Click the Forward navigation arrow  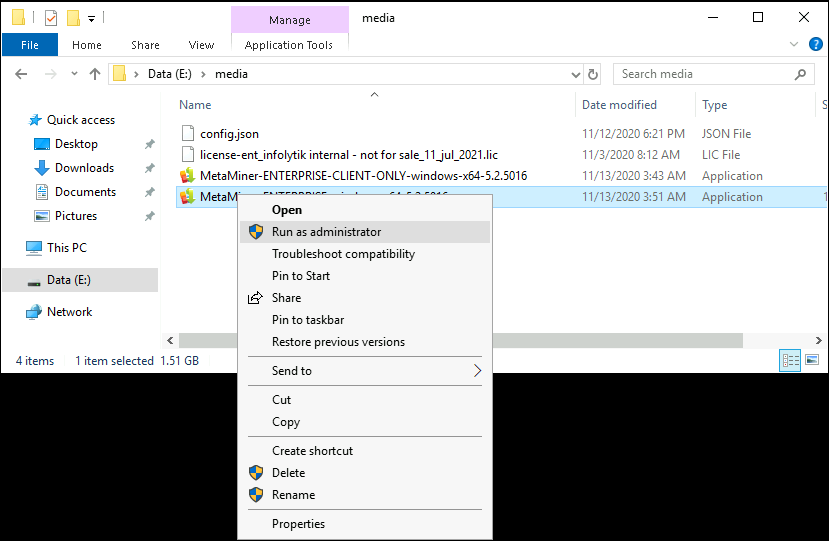tap(50, 74)
